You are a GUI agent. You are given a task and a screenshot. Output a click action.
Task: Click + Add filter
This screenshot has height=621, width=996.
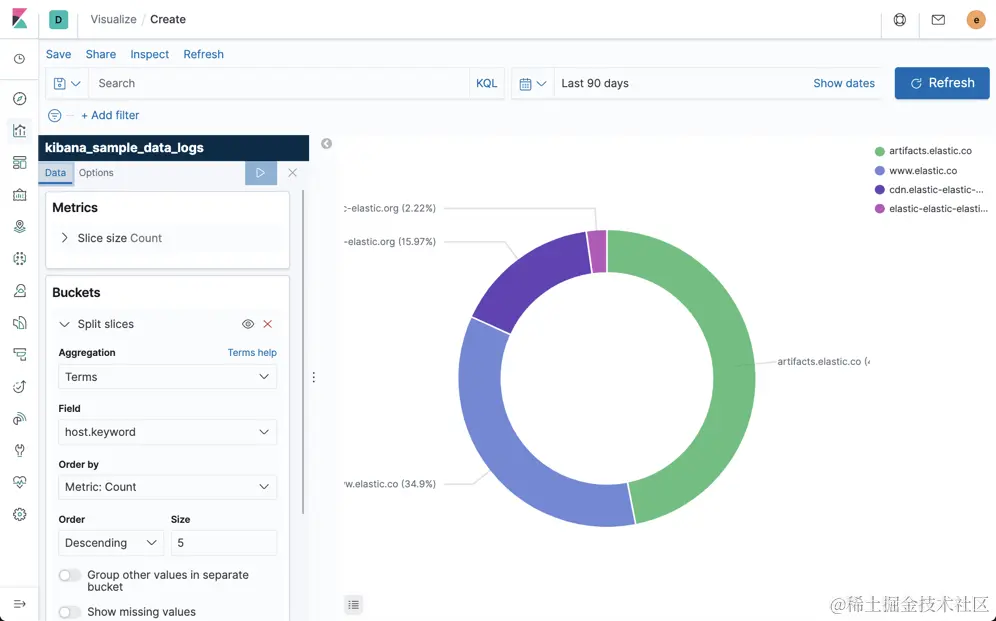pos(110,116)
